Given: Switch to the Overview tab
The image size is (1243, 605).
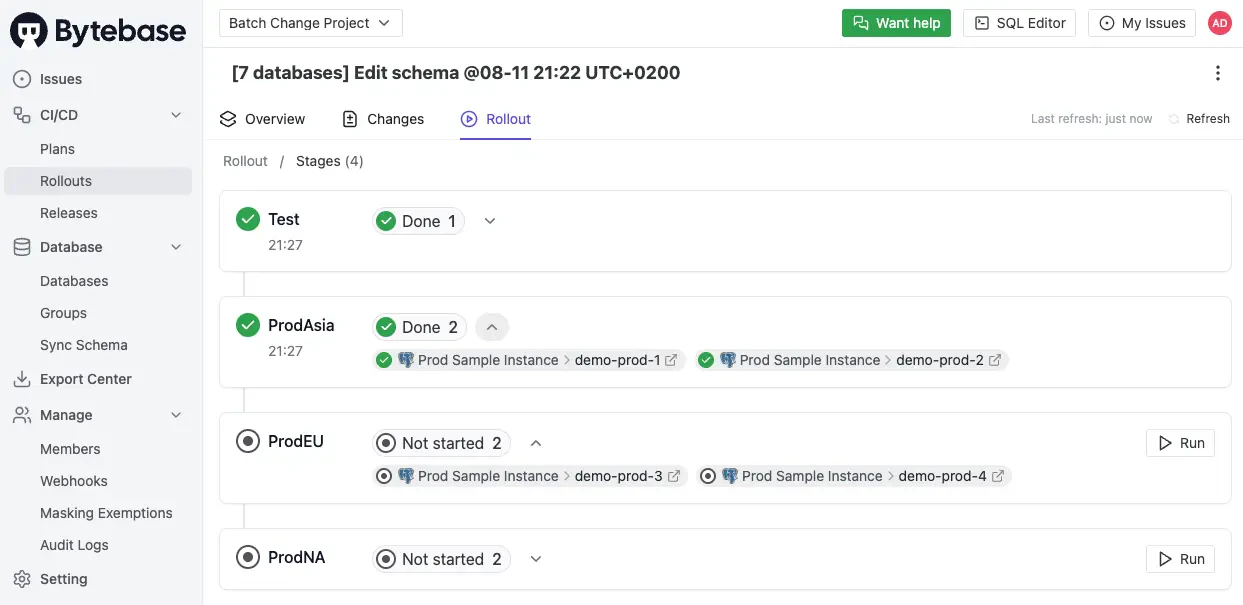Looking at the screenshot, I should [262, 119].
